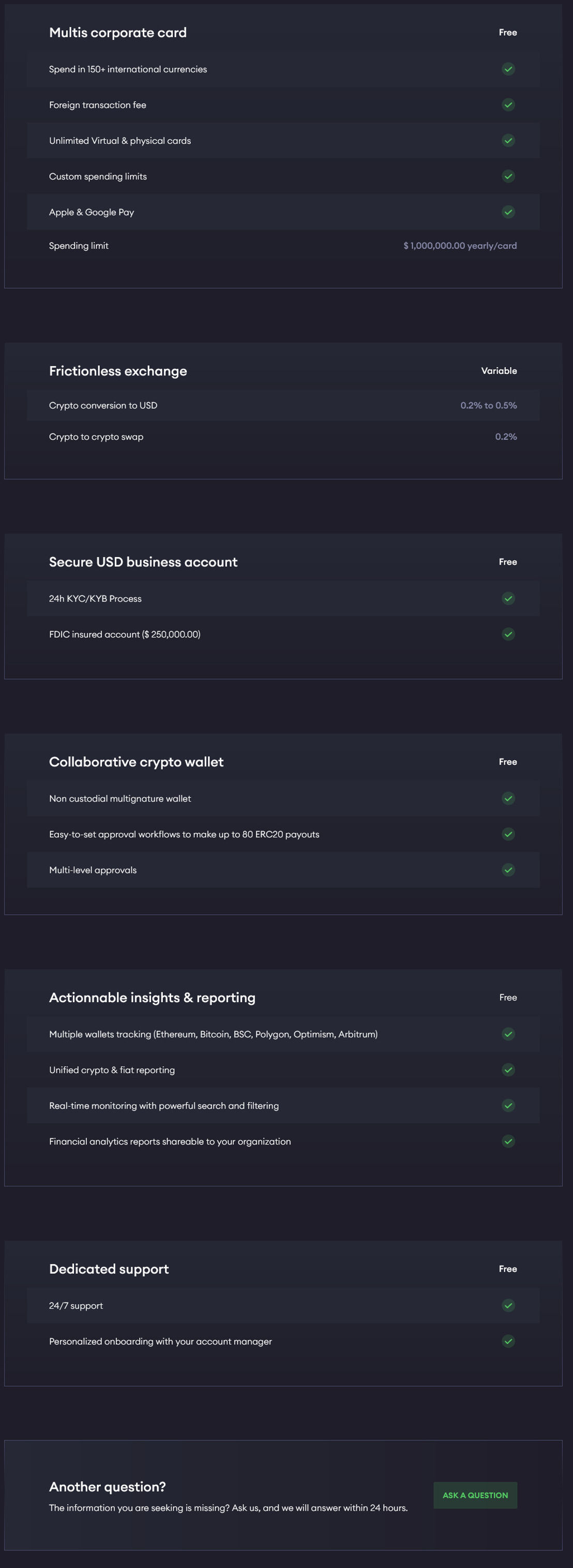Click the 24/7 support checkmark
The height and width of the screenshot is (1568, 573).
tap(508, 1305)
